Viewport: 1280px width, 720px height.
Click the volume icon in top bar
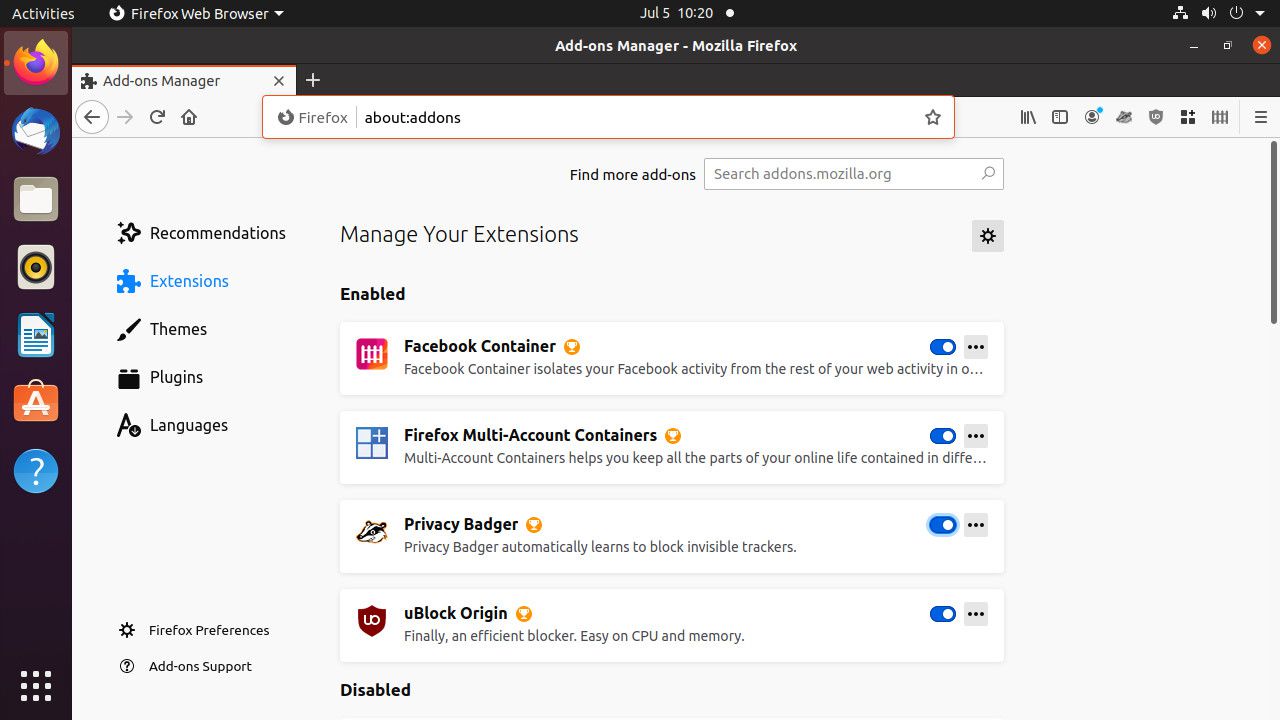[1209, 13]
